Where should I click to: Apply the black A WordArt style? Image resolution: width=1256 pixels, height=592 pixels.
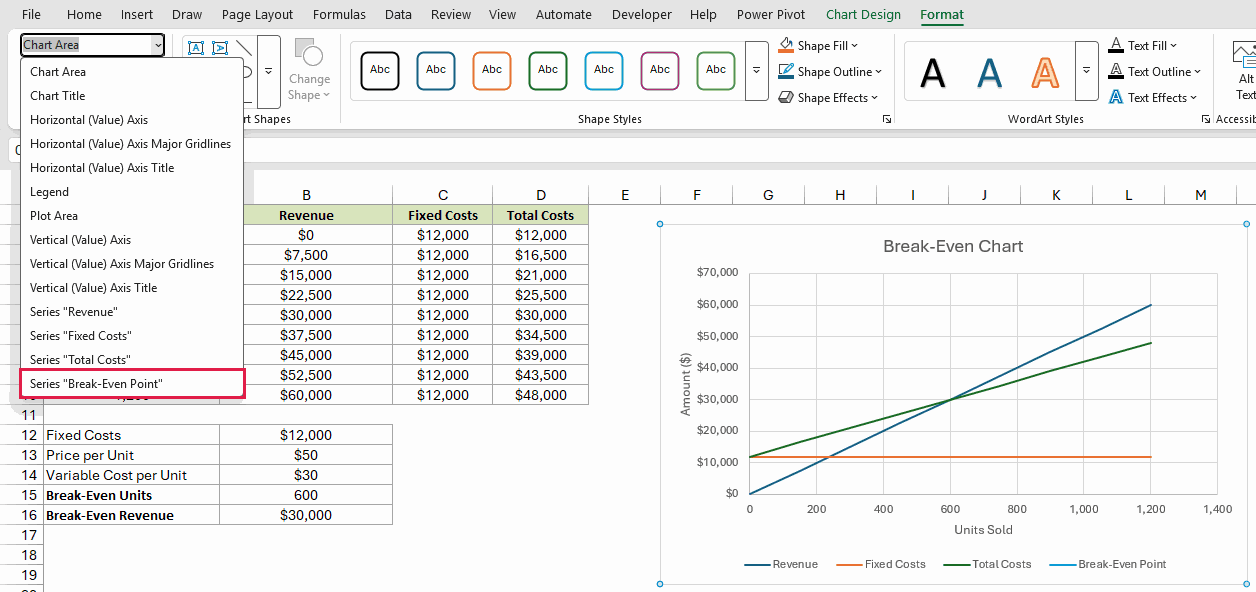pyautogui.click(x=933, y=72)
